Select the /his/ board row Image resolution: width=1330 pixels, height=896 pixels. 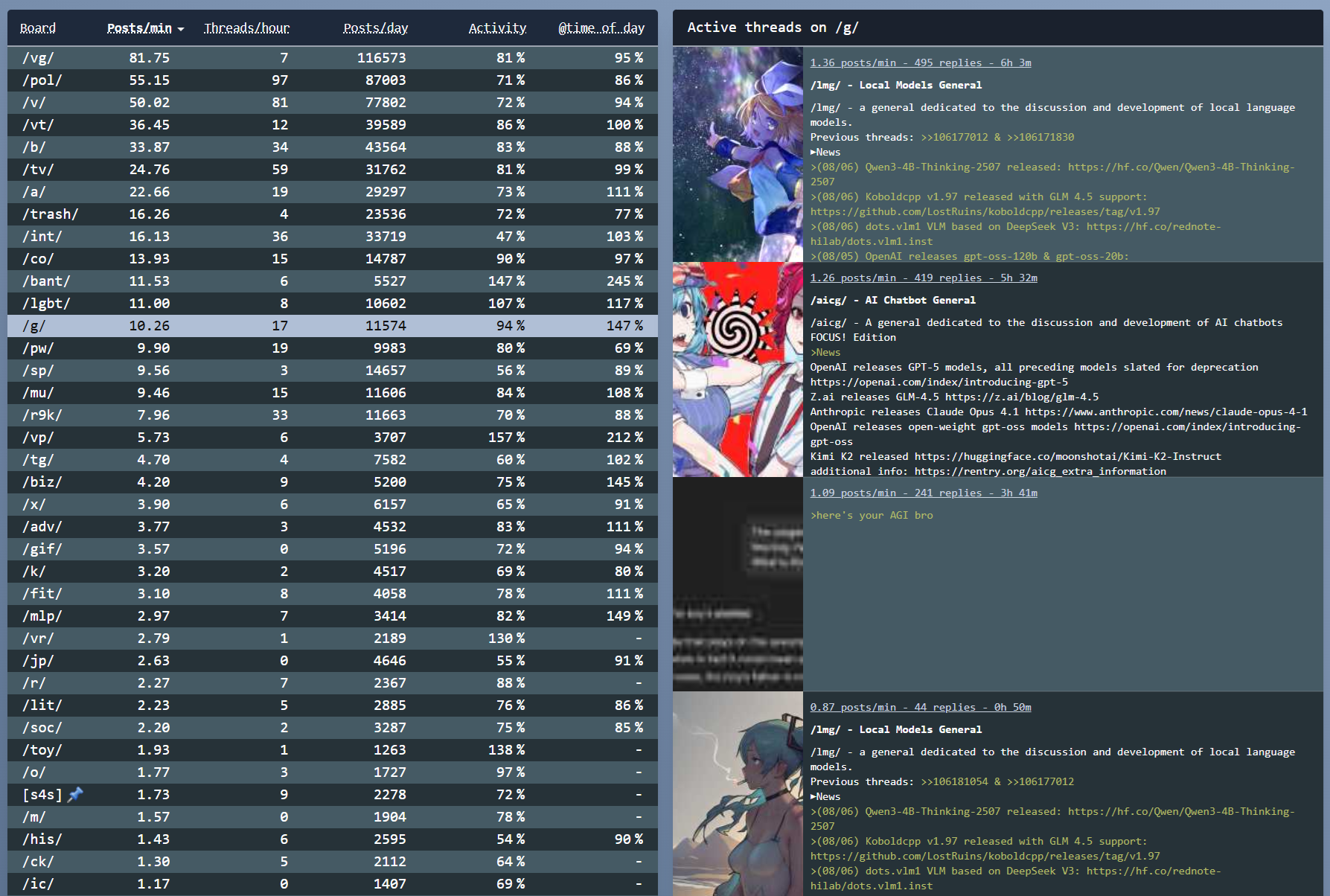(x=333, y=839)
